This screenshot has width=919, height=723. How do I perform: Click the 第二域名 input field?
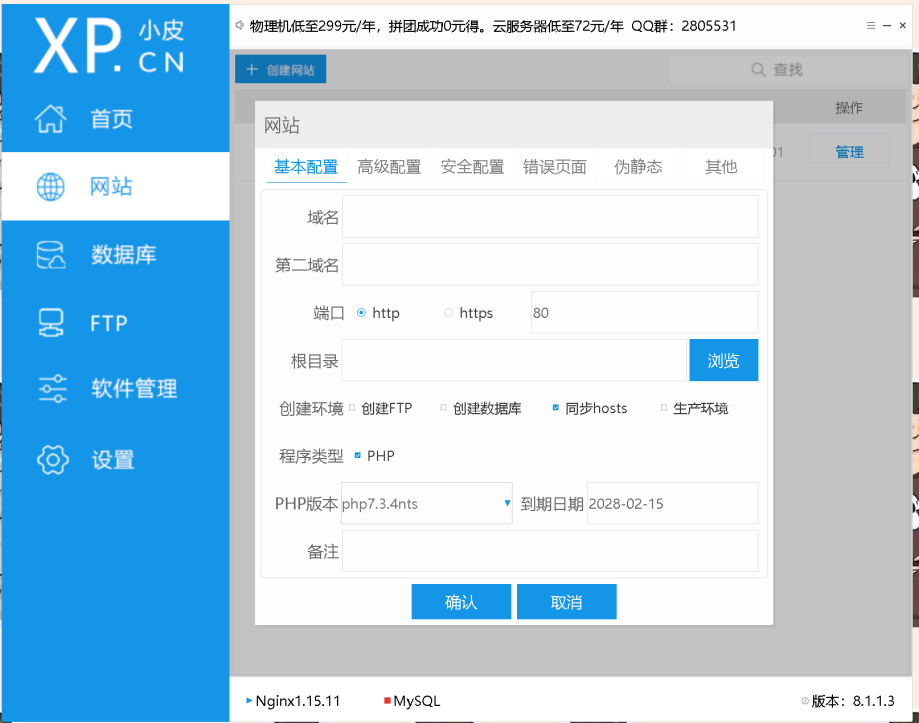click(550, 265)
